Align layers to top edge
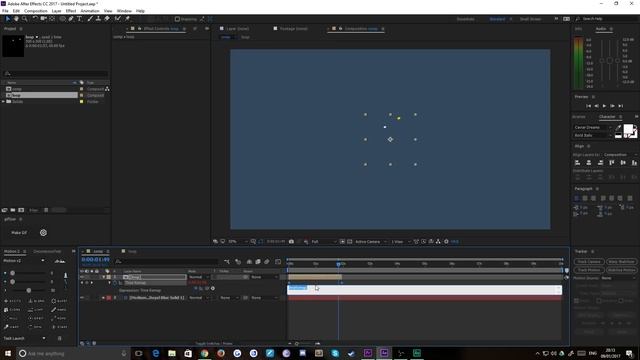This screenshot has height=360, width=640. (611, 162)
